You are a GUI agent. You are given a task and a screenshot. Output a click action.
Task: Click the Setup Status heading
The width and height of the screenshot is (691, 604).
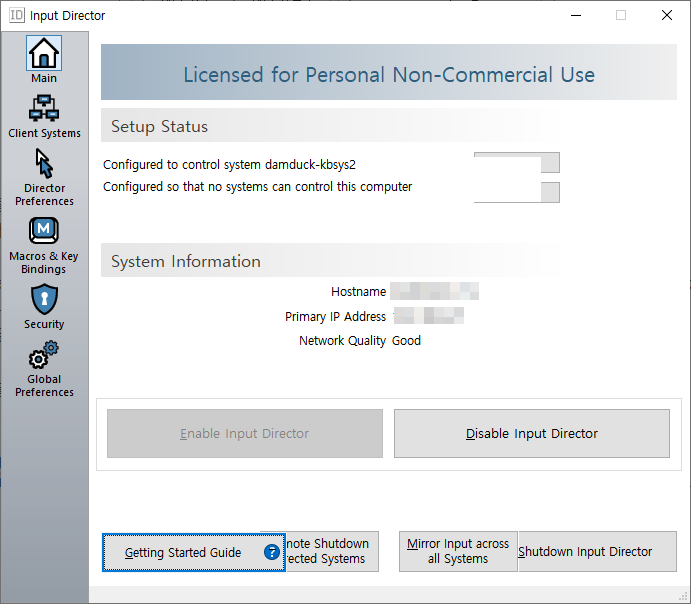(x=159, y=126)
